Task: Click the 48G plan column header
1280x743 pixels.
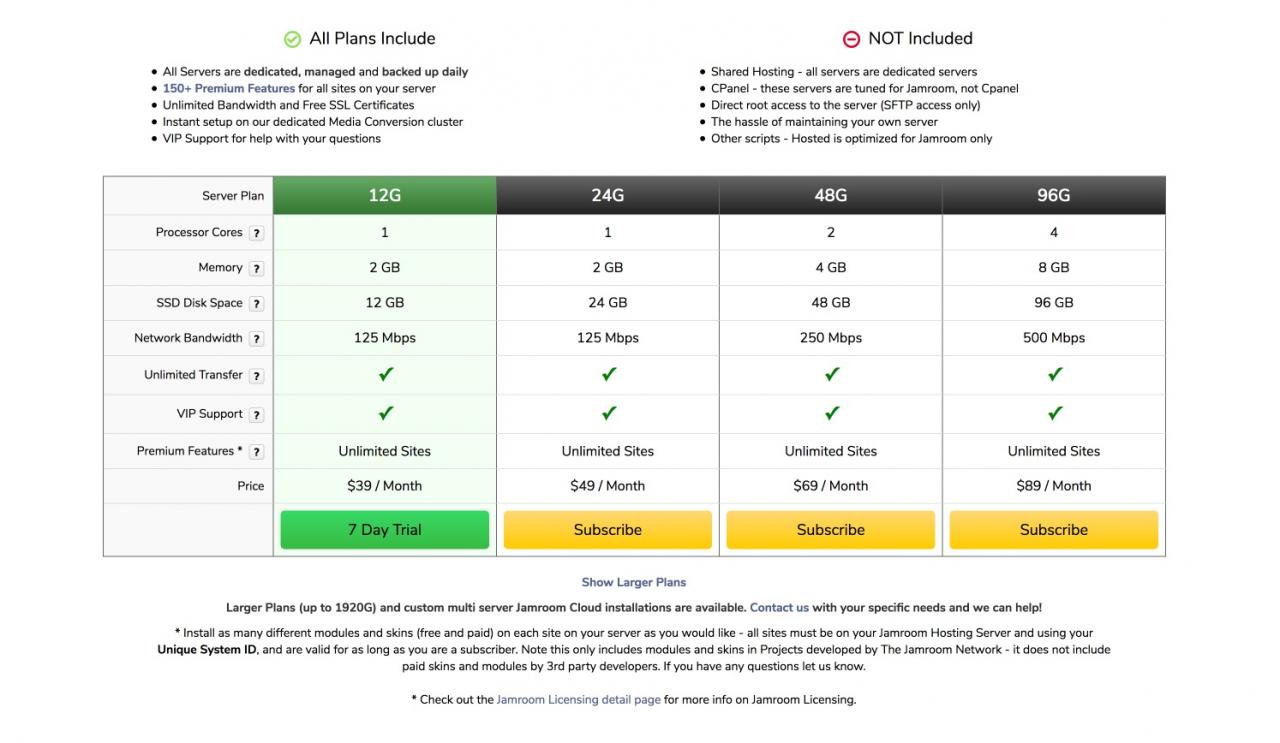Action: (831, 195)
